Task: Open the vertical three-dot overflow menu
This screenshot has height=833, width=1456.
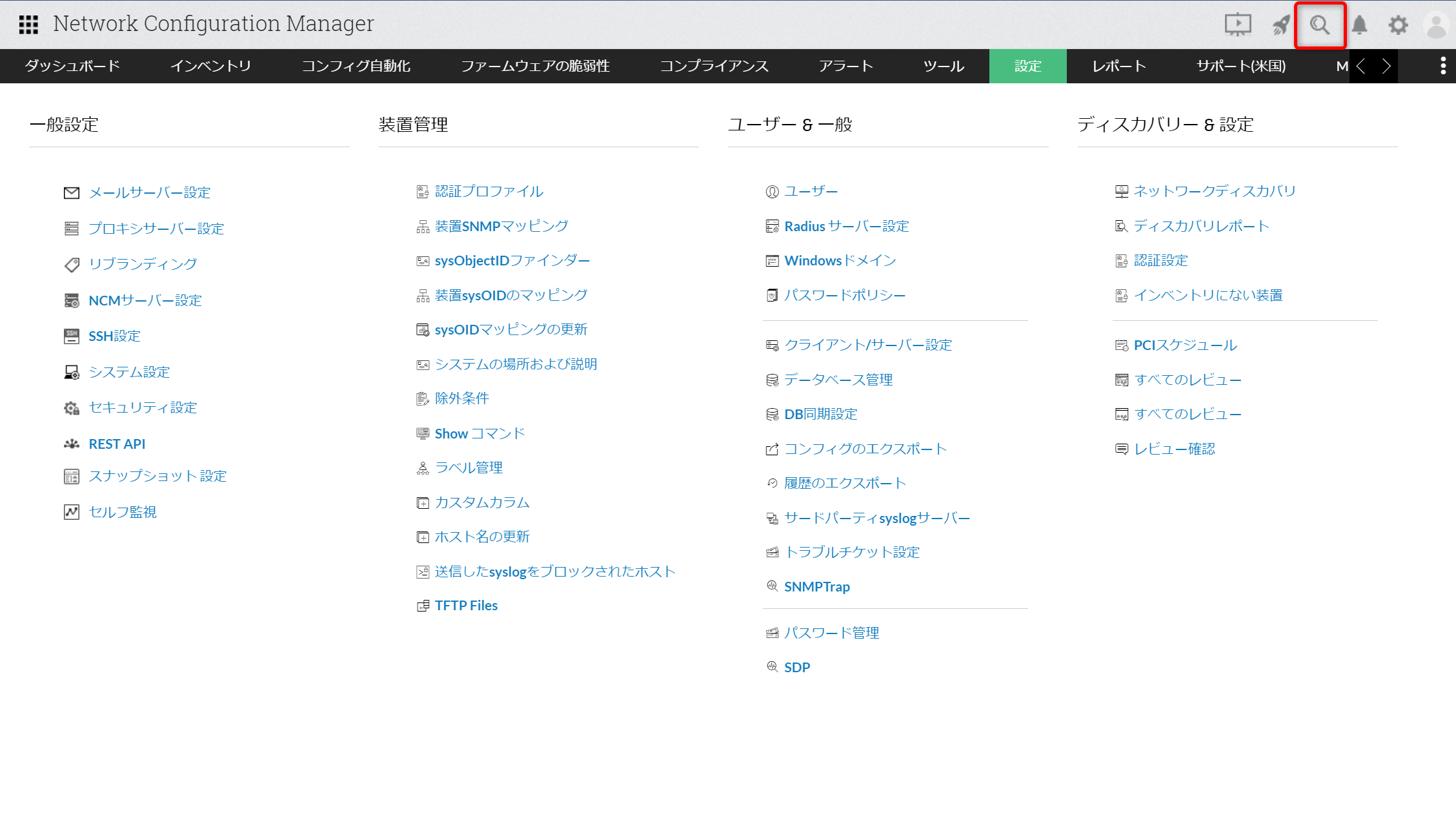Action: (1443, 66)
